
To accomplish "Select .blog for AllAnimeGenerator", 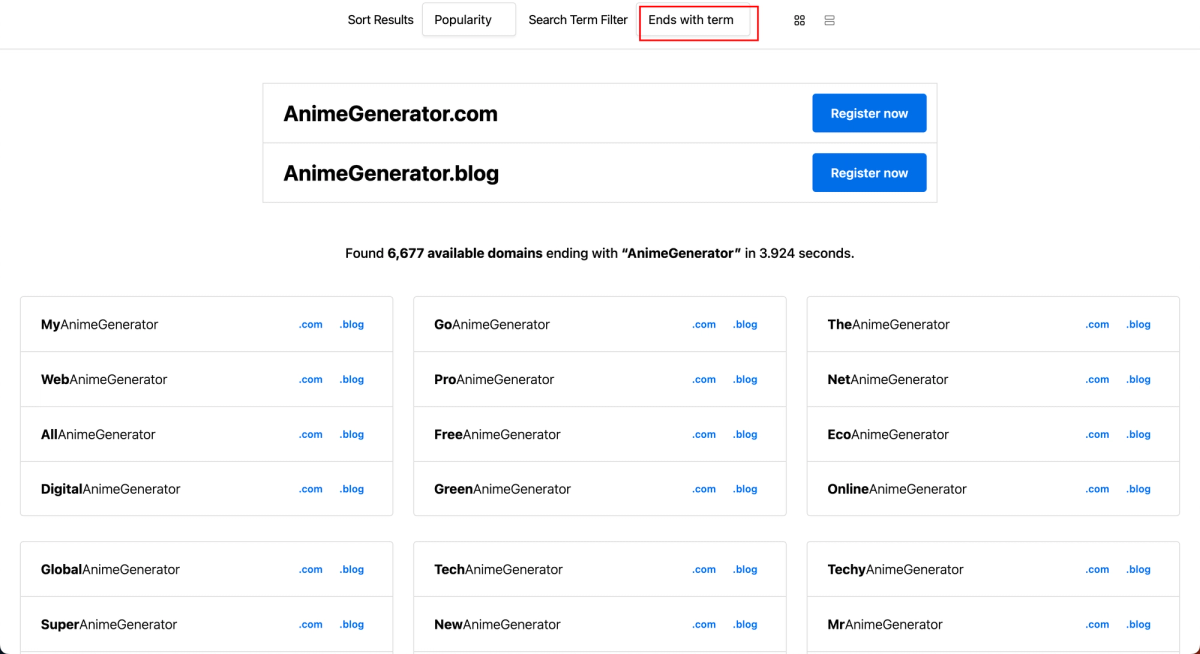I will coord(351,435).
